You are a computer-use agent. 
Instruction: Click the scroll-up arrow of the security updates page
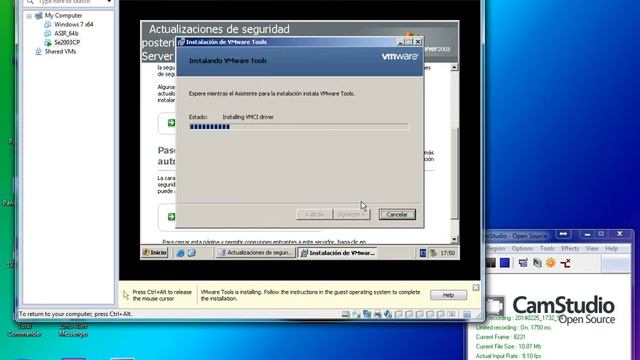click(x=454, y=67)
